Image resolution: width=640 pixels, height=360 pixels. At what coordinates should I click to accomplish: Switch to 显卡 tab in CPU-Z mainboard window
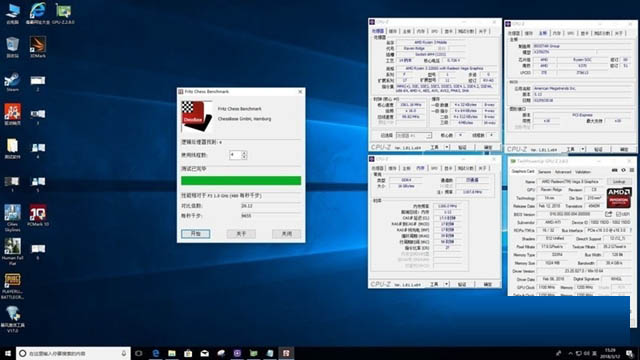(584, 33)
